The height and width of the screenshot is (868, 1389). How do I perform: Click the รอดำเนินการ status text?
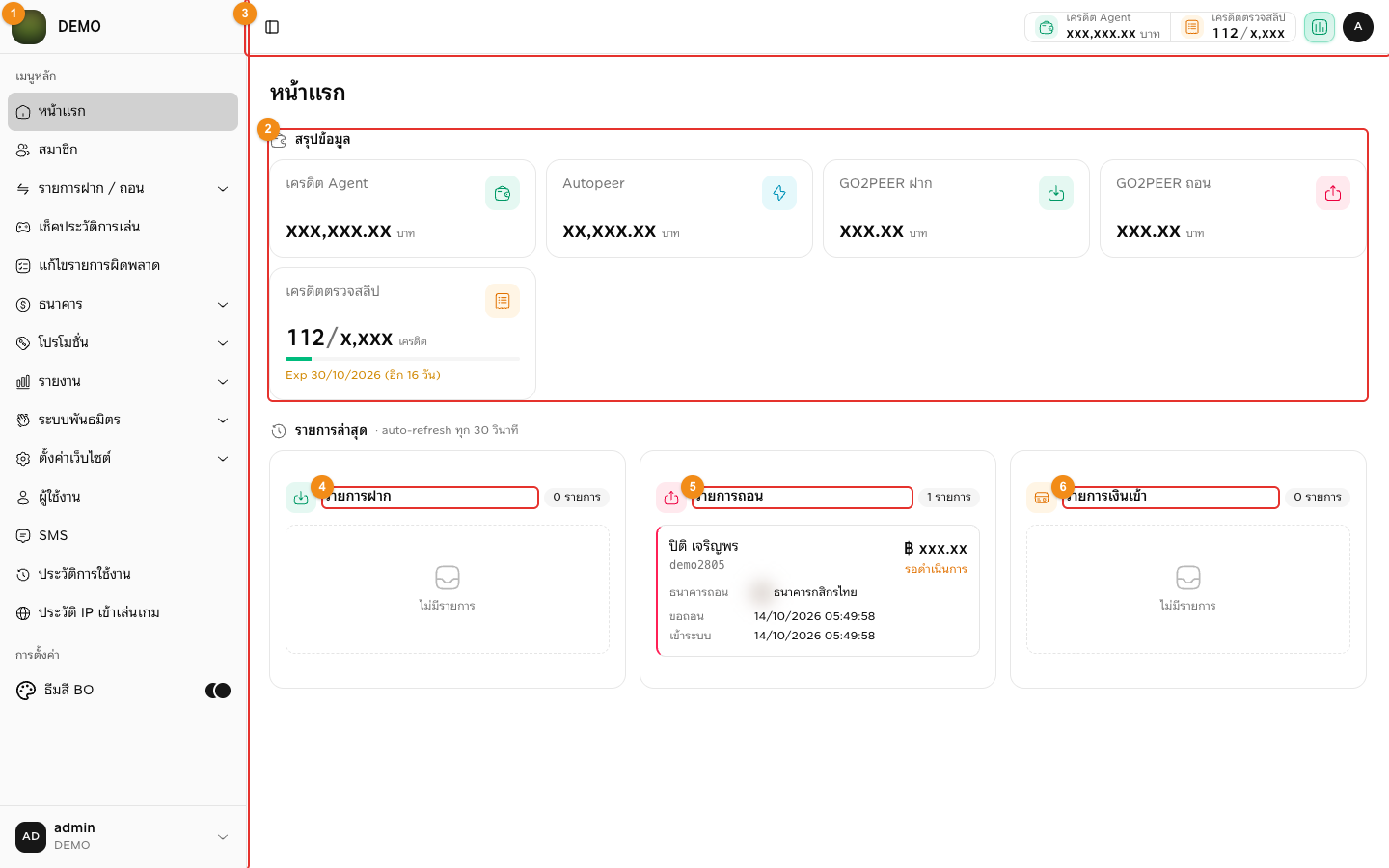[936, 570]
